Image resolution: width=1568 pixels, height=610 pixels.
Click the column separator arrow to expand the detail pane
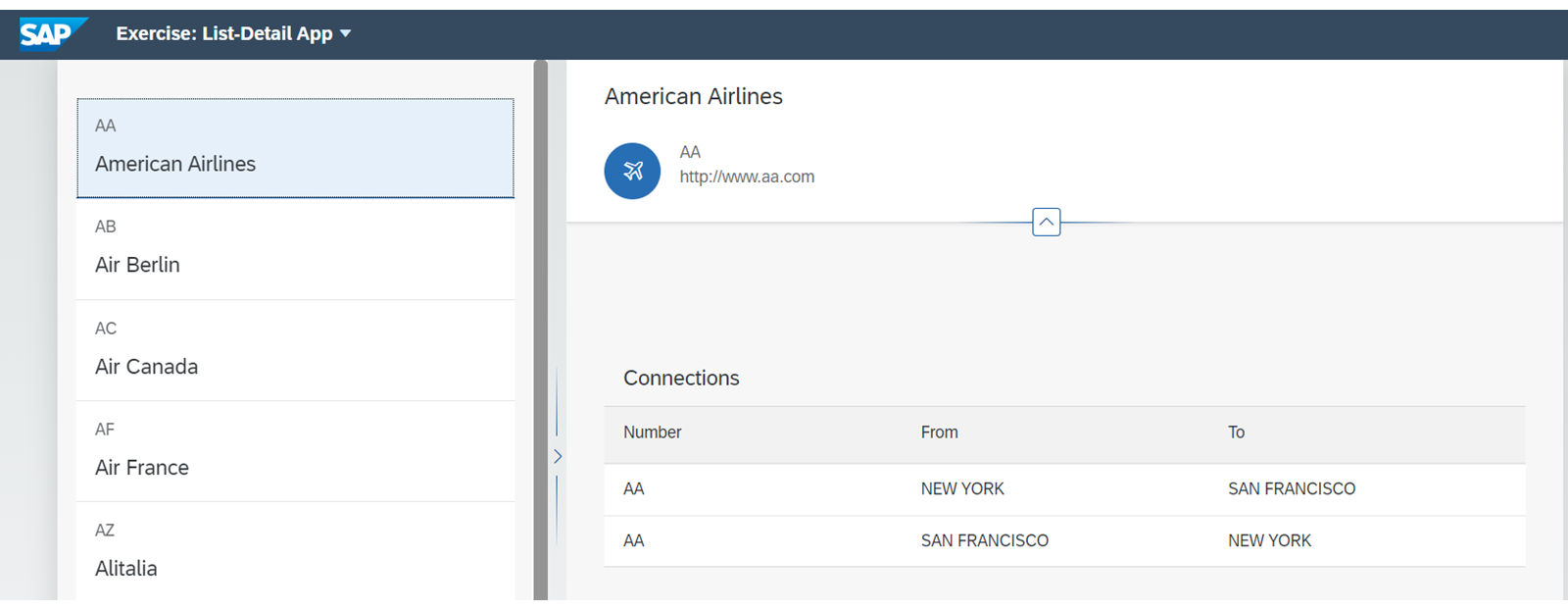pos(558,456)
